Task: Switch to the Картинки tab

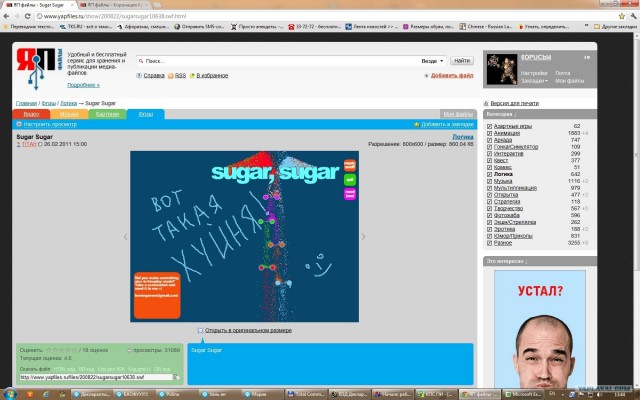Action: point(107,114)
